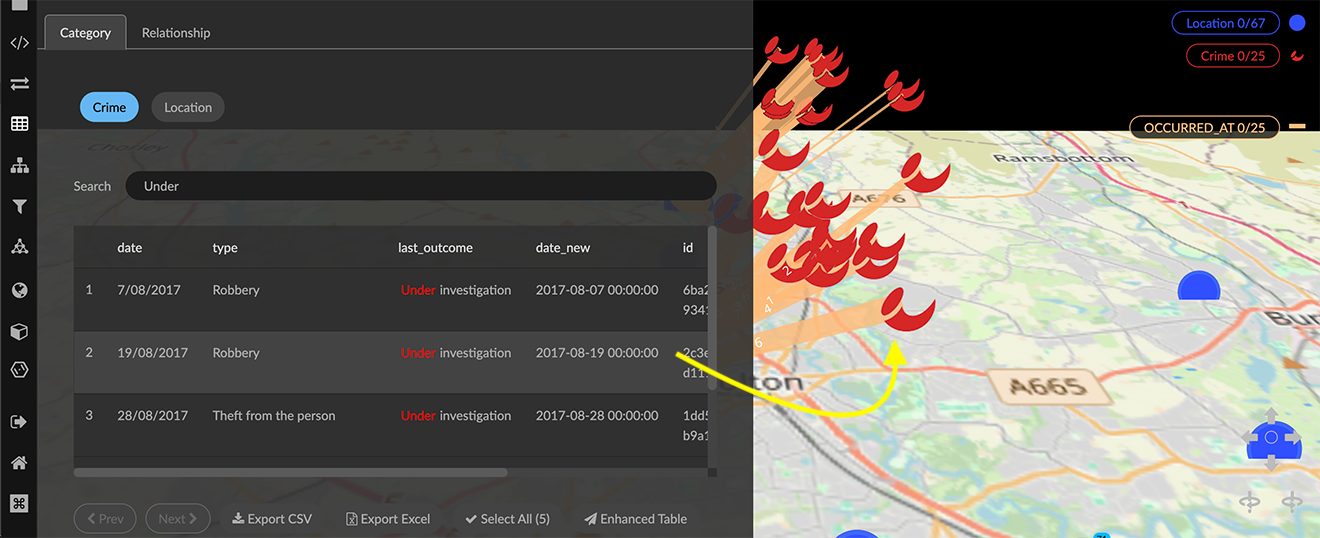This screenshot has width=1320, height=538.
Task: Click the export arrow icon in sidebar
Action: [x=19, y=422]
